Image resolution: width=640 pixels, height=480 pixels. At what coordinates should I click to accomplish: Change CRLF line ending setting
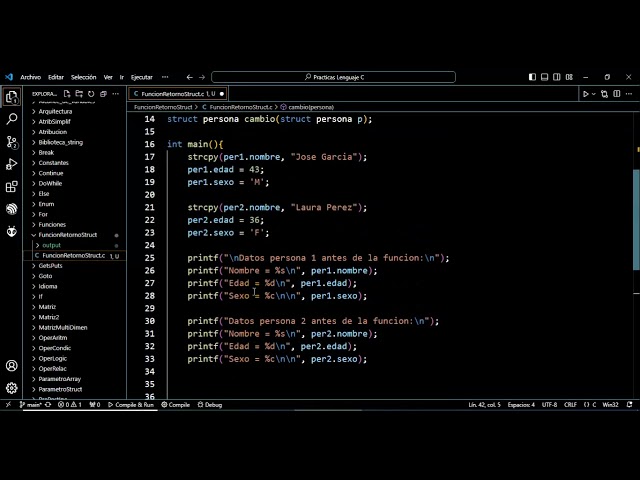570,405
